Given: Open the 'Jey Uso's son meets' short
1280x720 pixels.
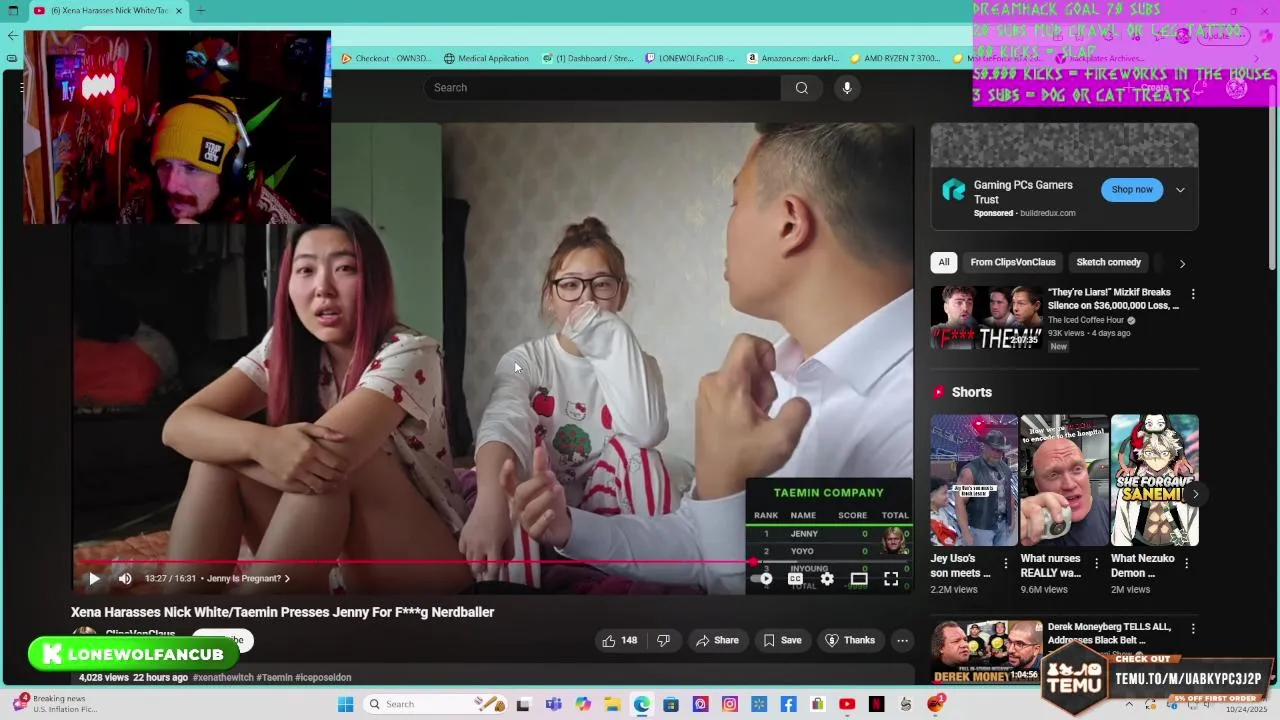Looking at the screenshot, I should pyautogui.click(x=974, y=480).
